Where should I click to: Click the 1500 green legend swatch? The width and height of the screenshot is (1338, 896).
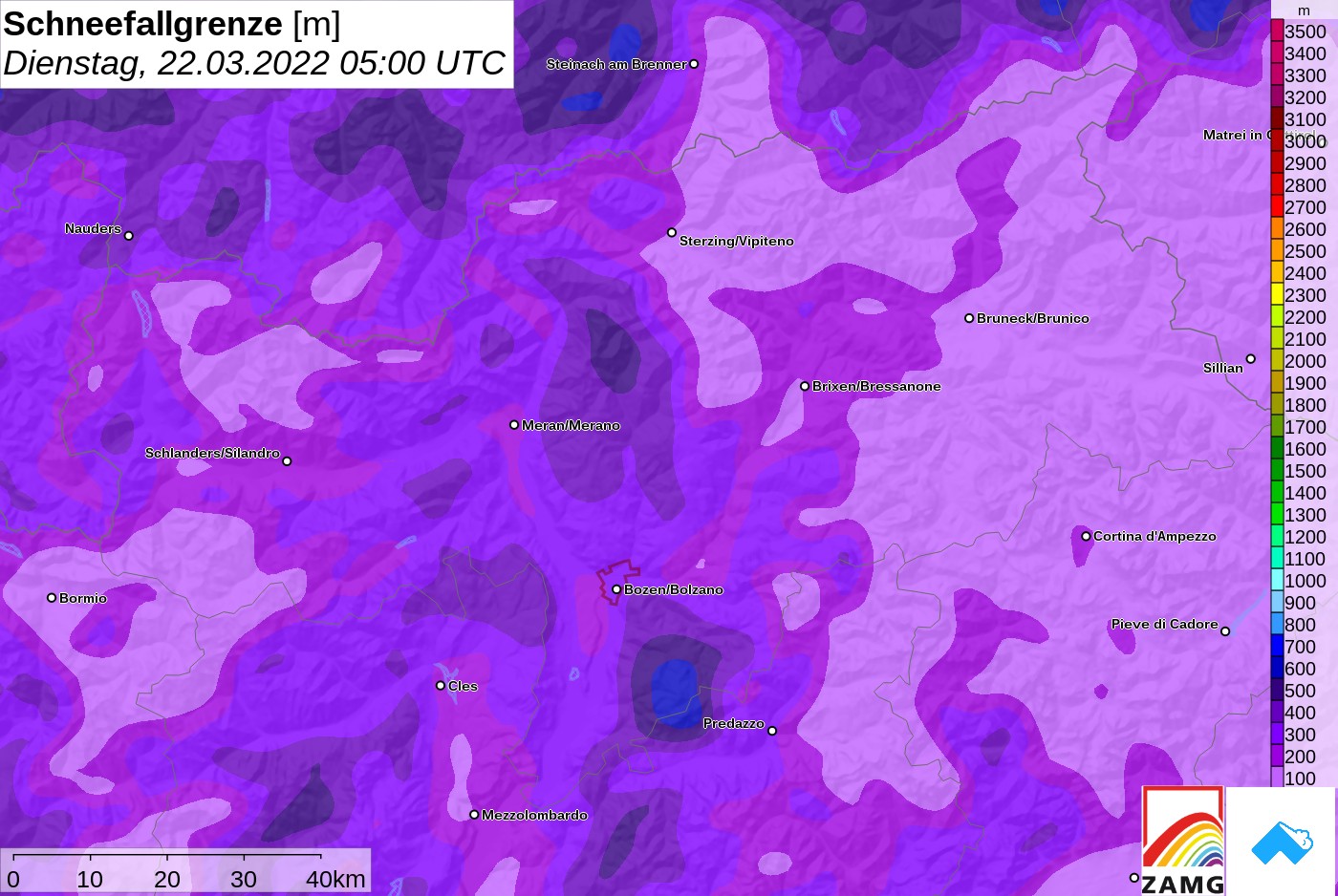(x=1277, y=471)
